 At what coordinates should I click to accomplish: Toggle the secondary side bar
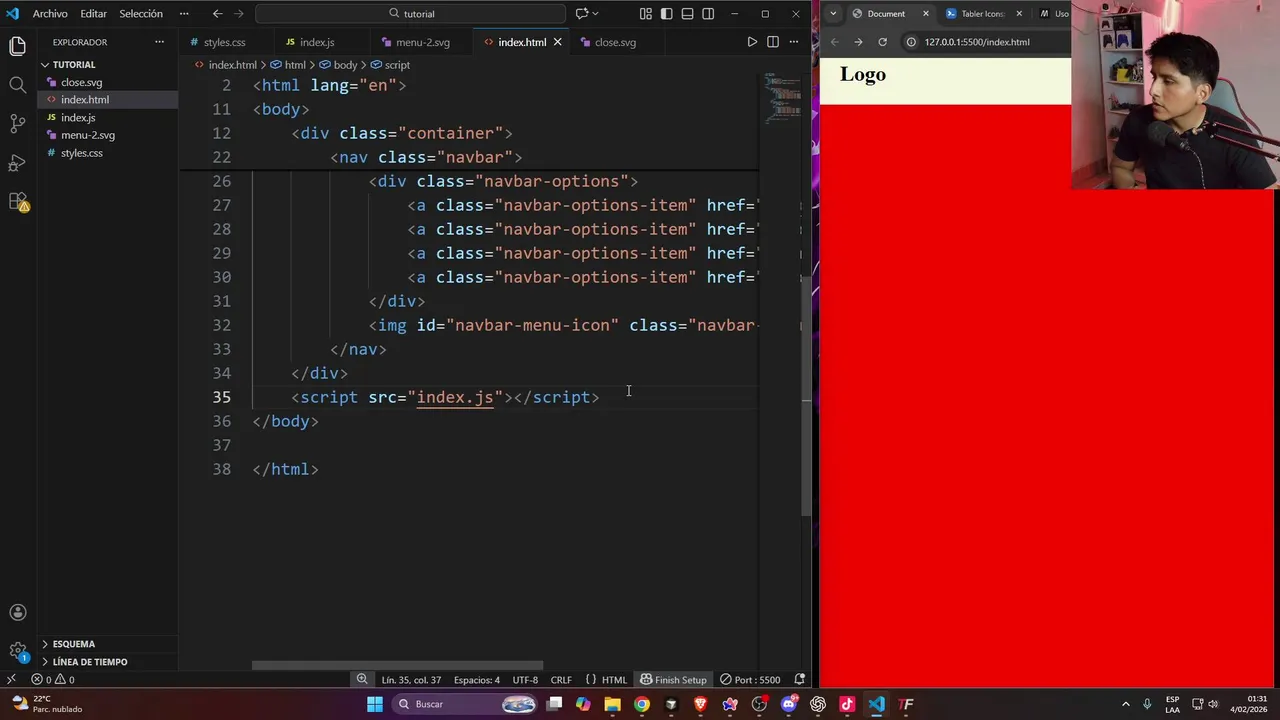point(708,14)
